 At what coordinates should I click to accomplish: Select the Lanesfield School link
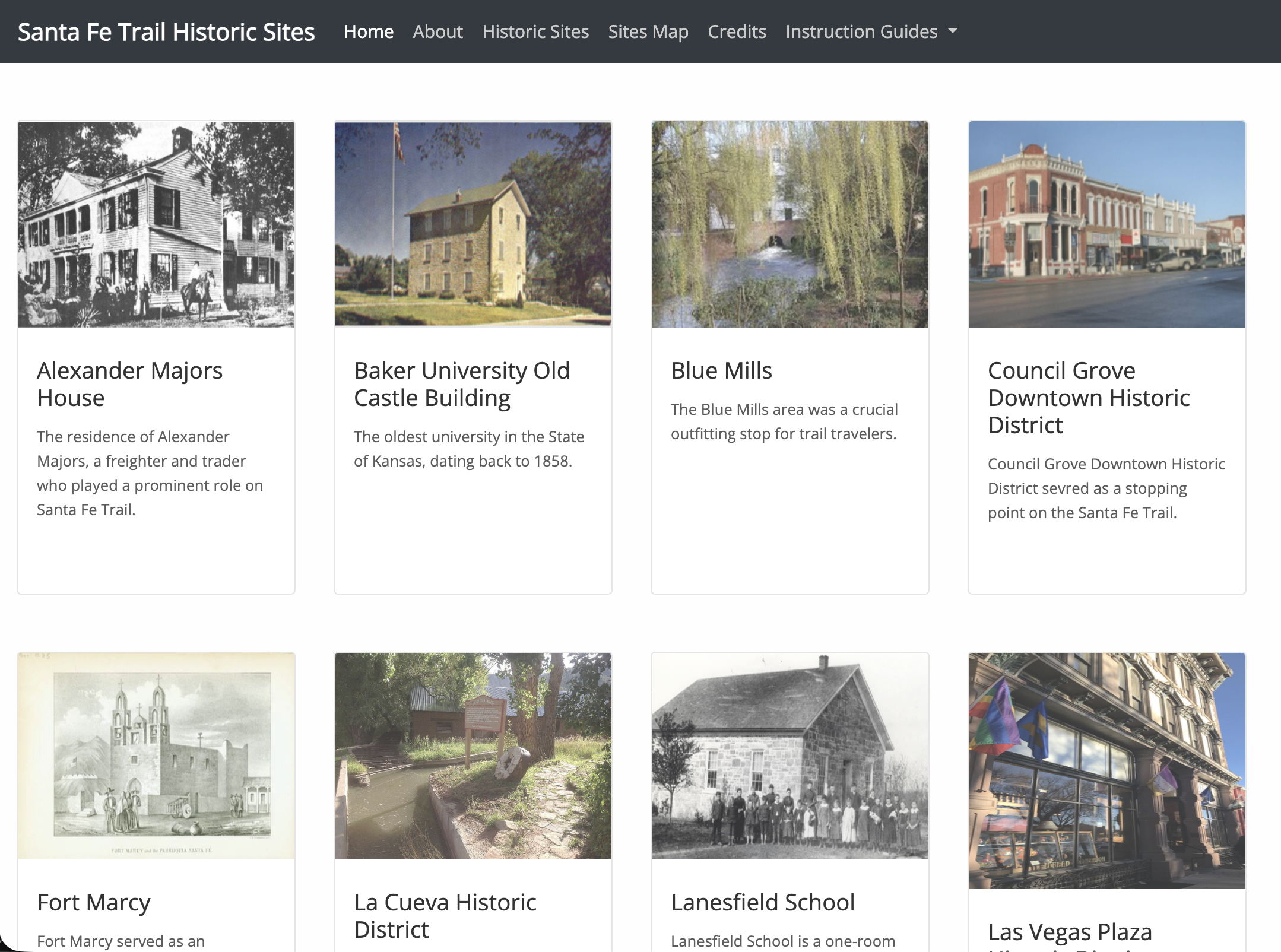click(763, 902)
